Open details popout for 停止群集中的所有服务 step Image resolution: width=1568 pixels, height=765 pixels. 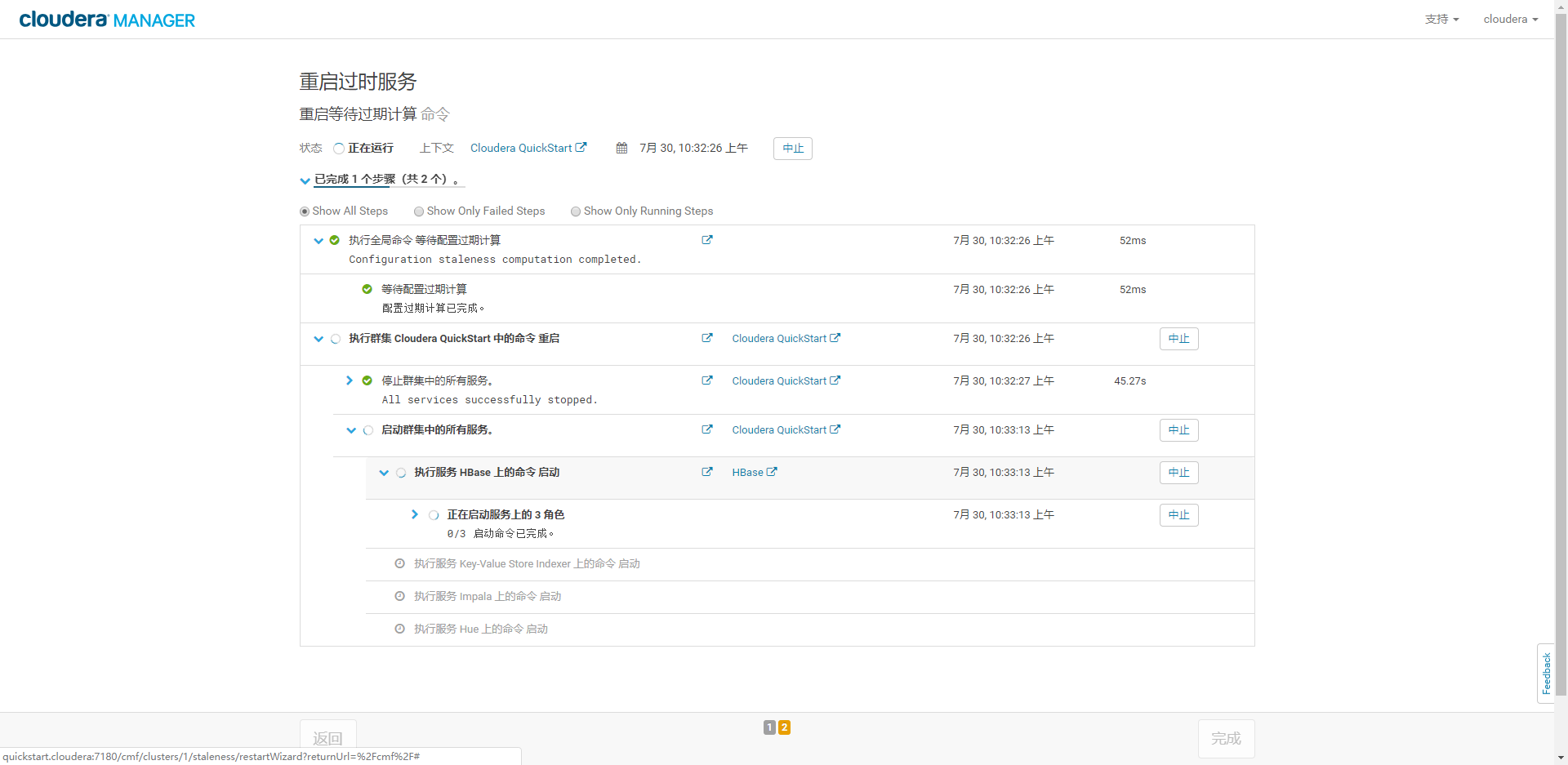coord(707,380)
